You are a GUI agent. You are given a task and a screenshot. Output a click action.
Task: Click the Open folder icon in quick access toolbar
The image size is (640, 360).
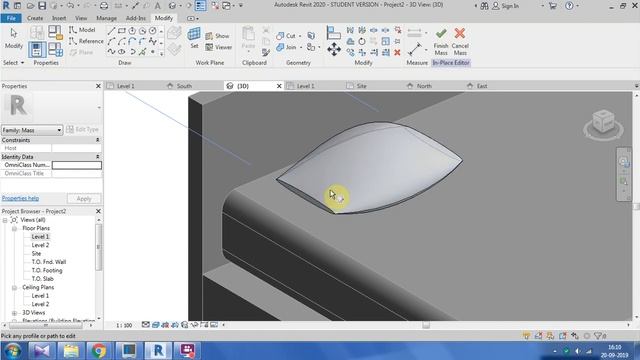click(31, 6)
